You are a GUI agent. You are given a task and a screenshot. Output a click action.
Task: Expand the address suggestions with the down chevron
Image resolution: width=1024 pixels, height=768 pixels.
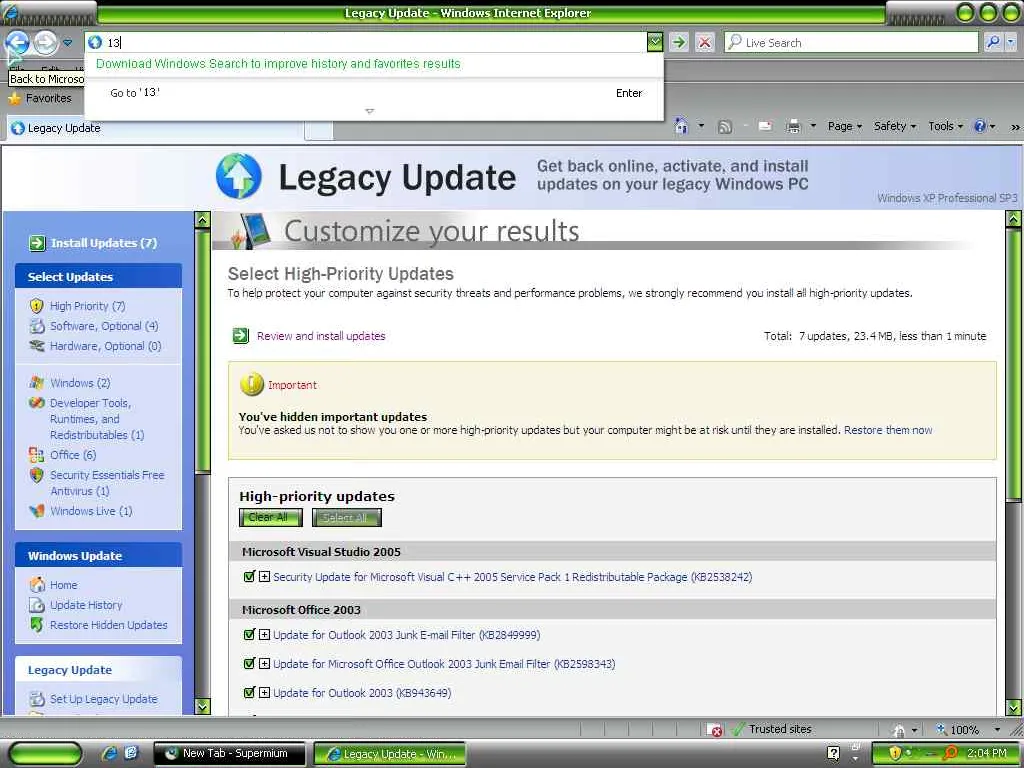(370, 111)
